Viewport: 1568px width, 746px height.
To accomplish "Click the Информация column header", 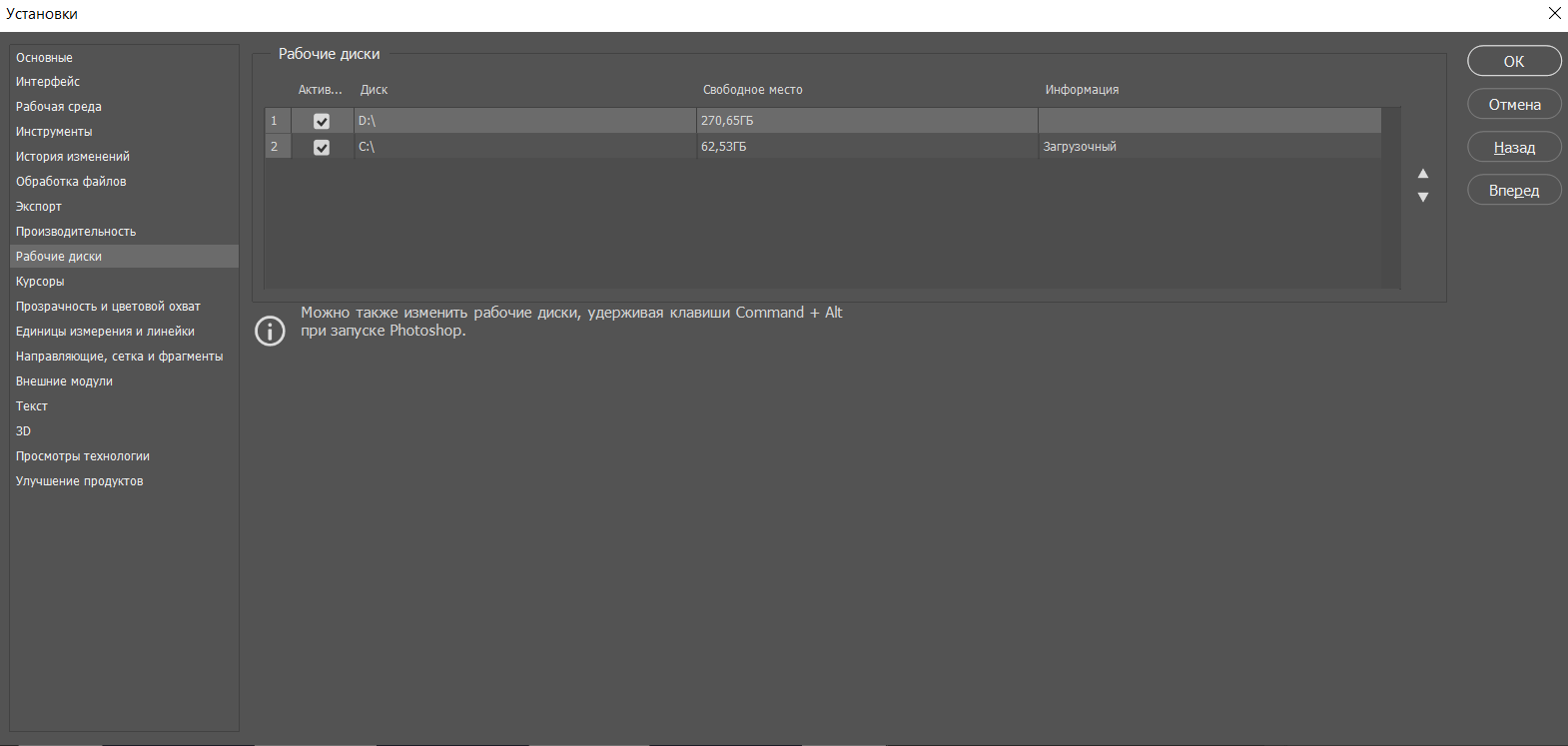I will (x=1082, y=90).
